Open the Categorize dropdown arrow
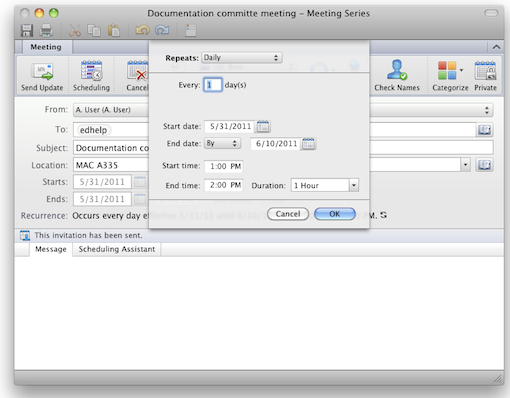 point(461,70)
